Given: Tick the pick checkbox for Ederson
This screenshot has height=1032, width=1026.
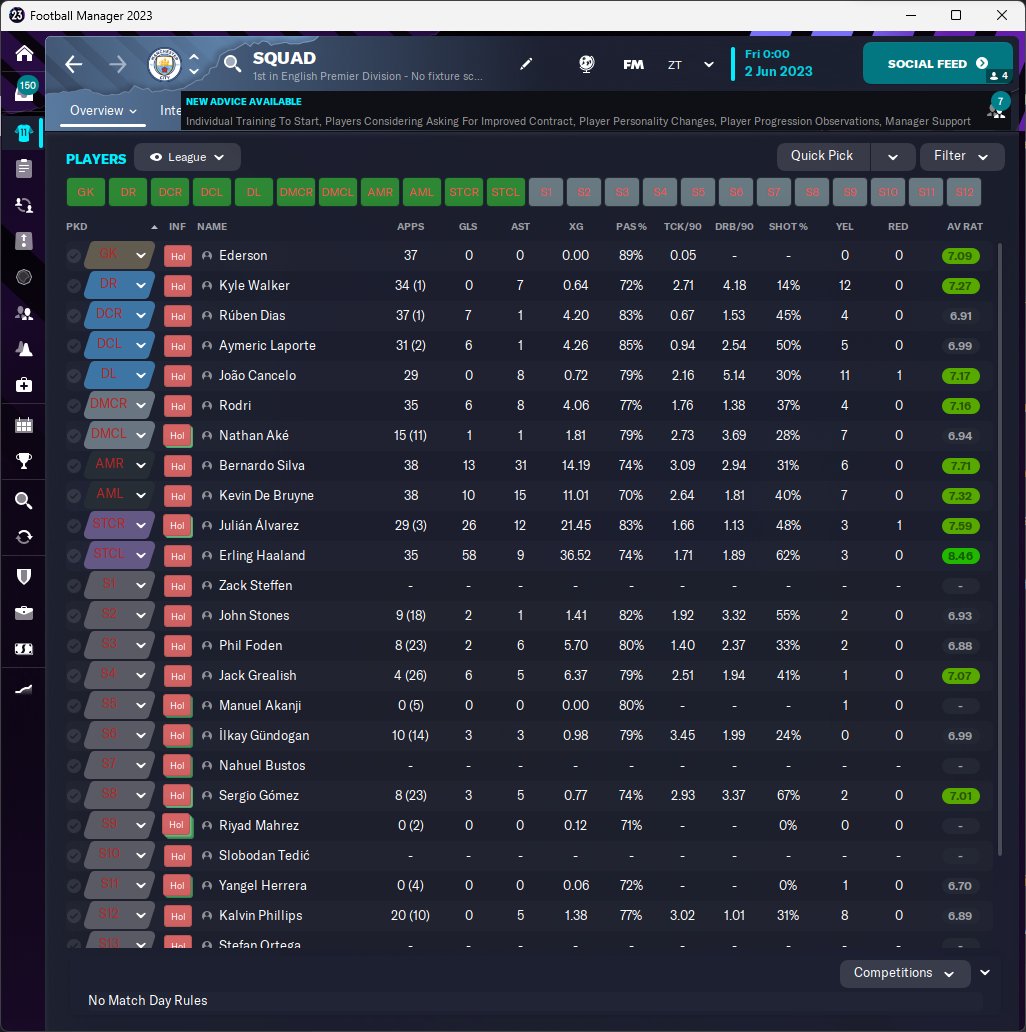Looking at the screenshot, I should tap(74, 256).
